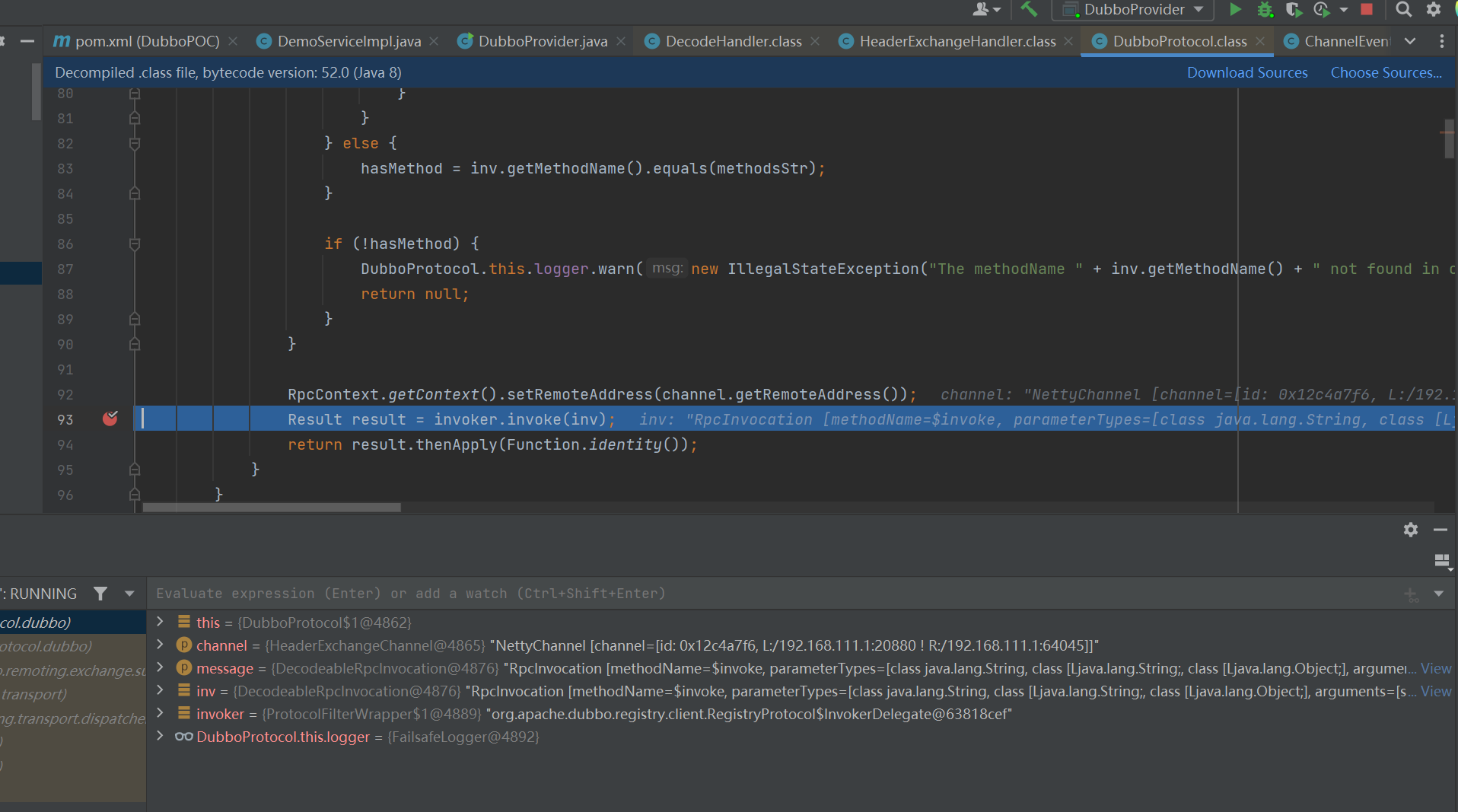Build the project with the hammer icon
The image size is (1458, 812).
(1029, 9)
